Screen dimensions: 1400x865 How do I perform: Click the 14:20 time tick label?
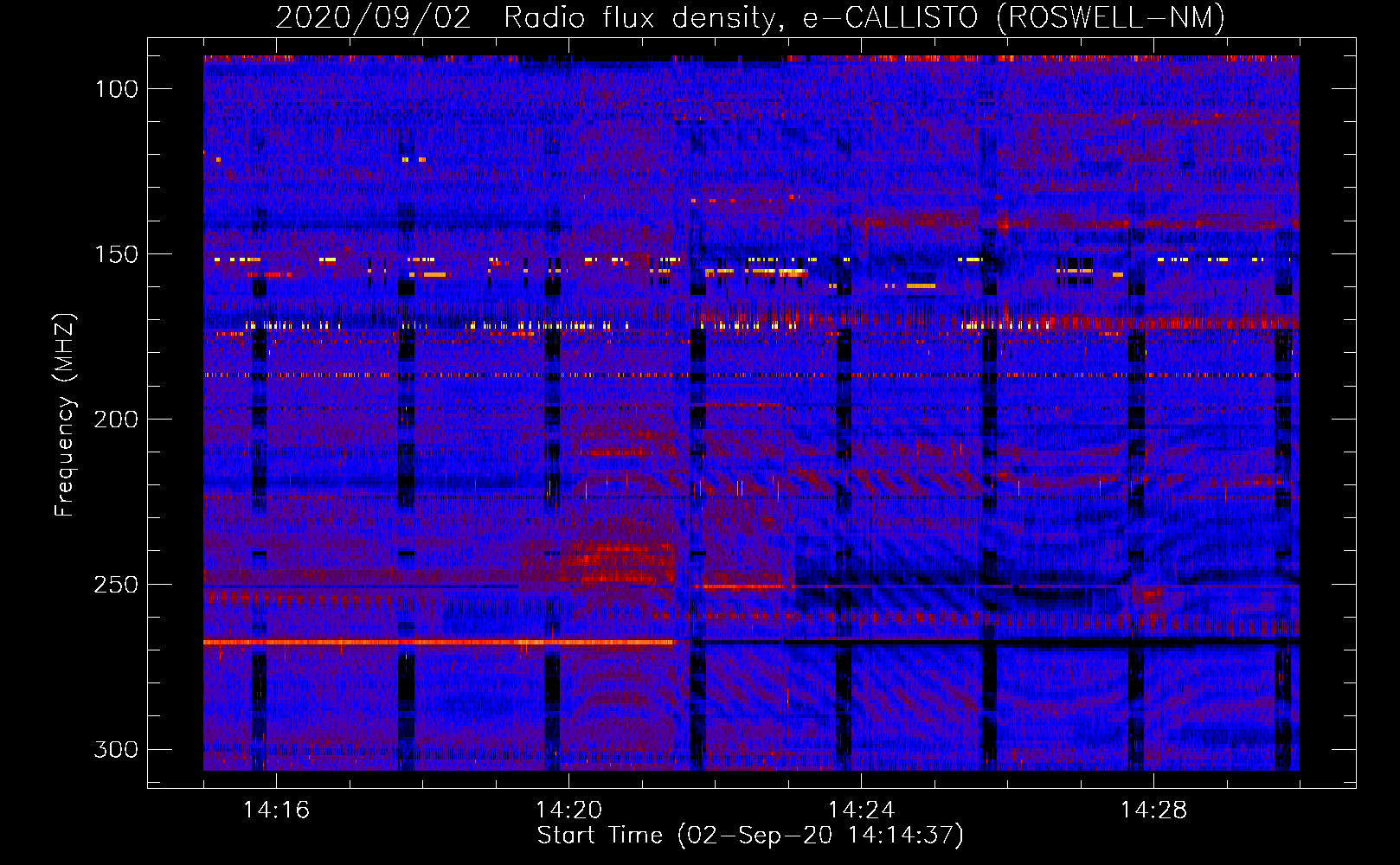568,811
